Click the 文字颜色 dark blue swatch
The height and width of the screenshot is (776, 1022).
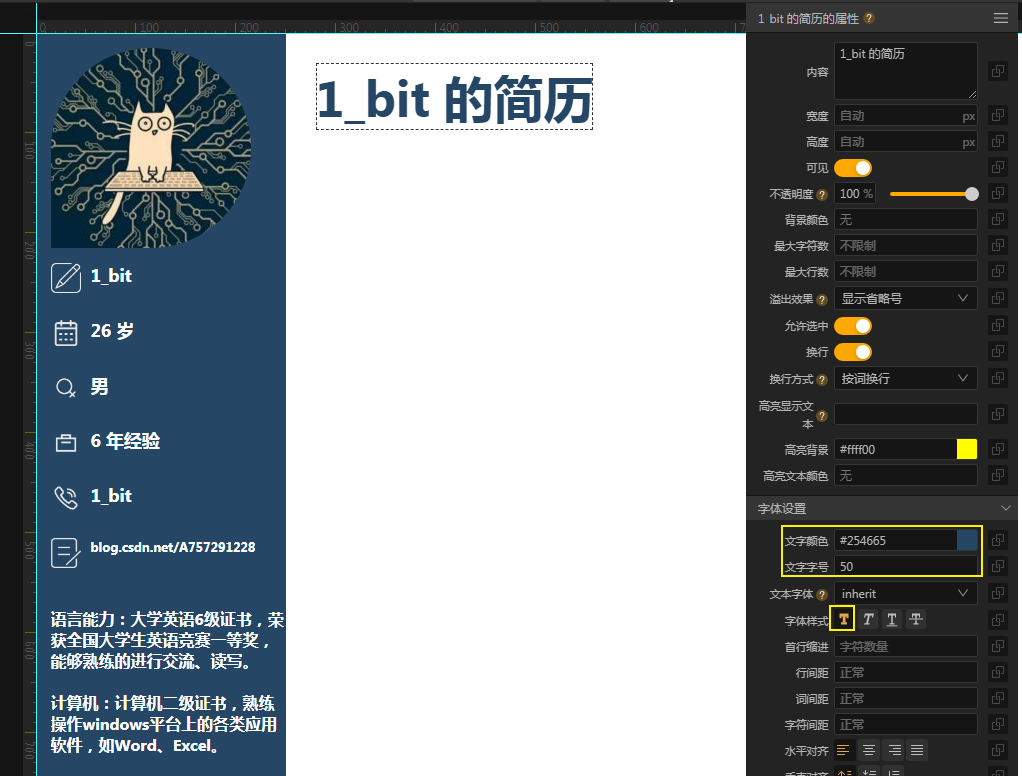click(x=967, y=540)
